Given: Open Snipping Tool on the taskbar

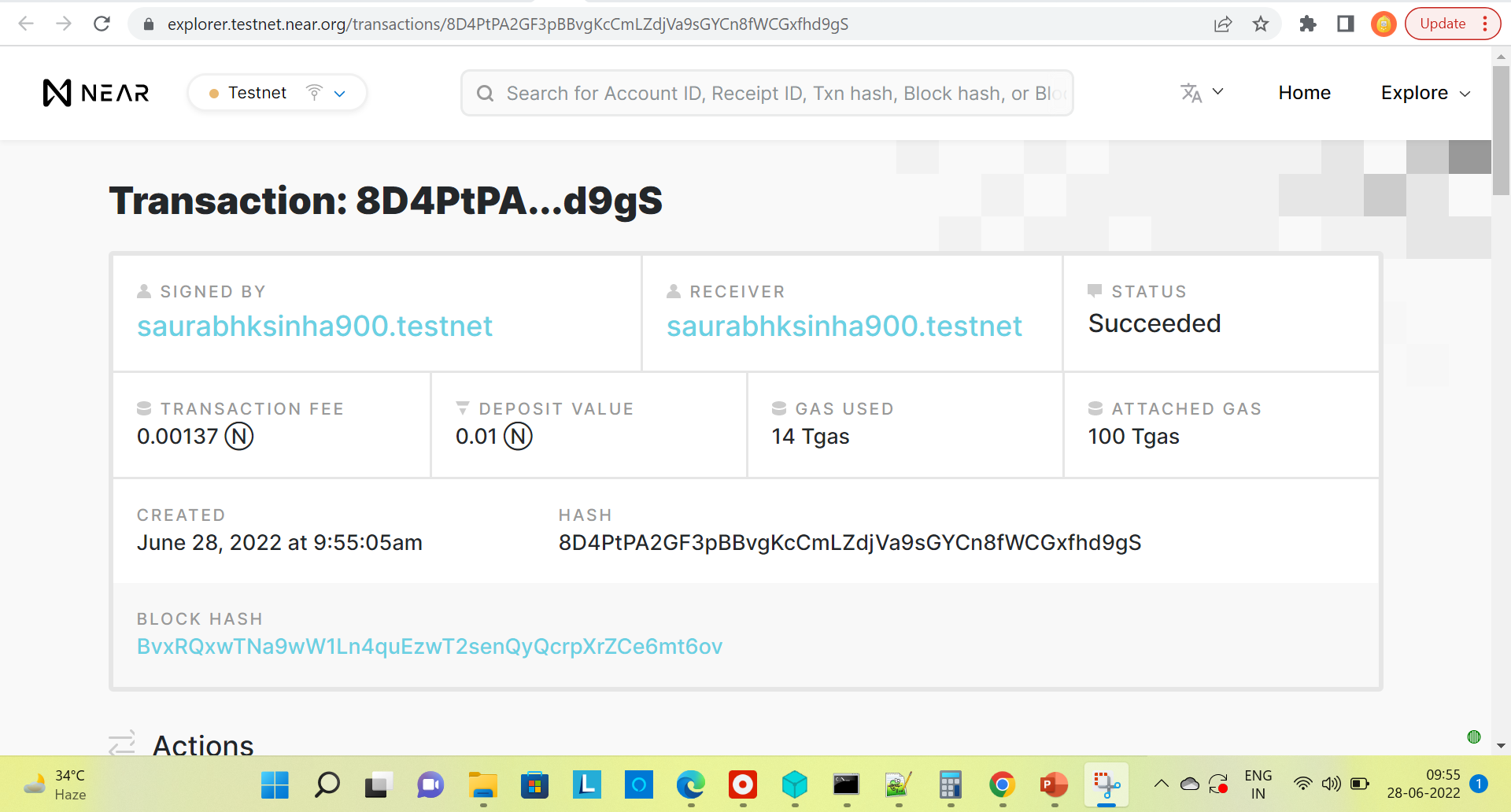Looking at the screenshot, I should (x=1106, y=784).
